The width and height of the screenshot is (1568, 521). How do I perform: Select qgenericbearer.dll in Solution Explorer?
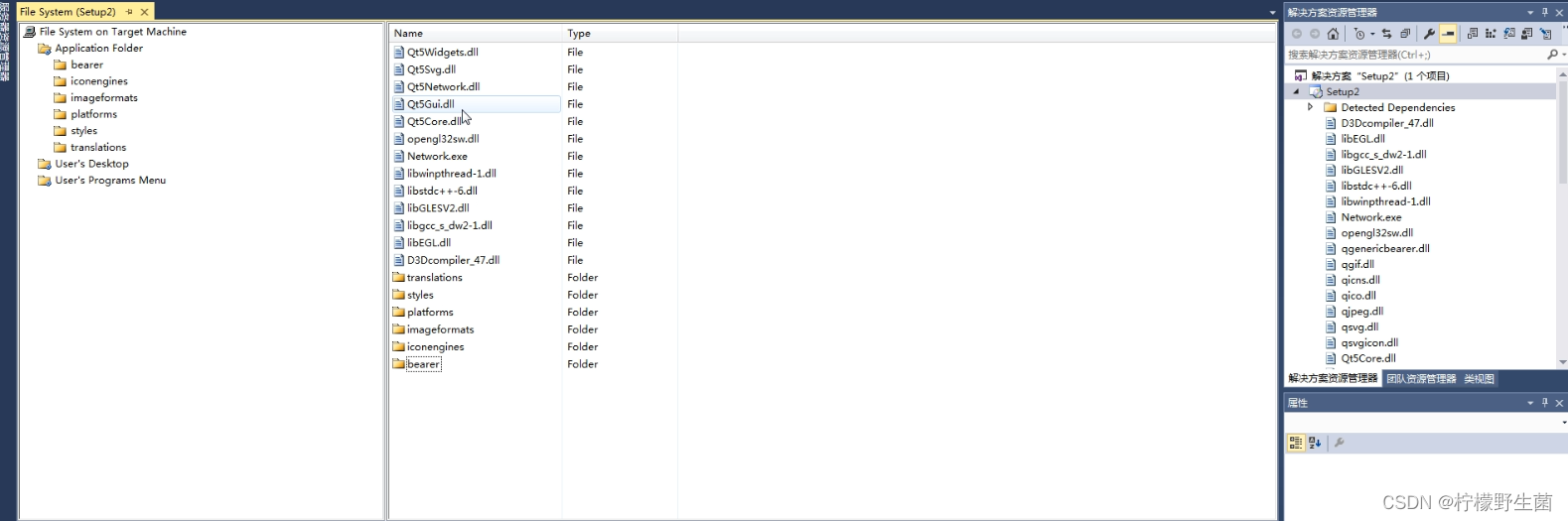1384,249
